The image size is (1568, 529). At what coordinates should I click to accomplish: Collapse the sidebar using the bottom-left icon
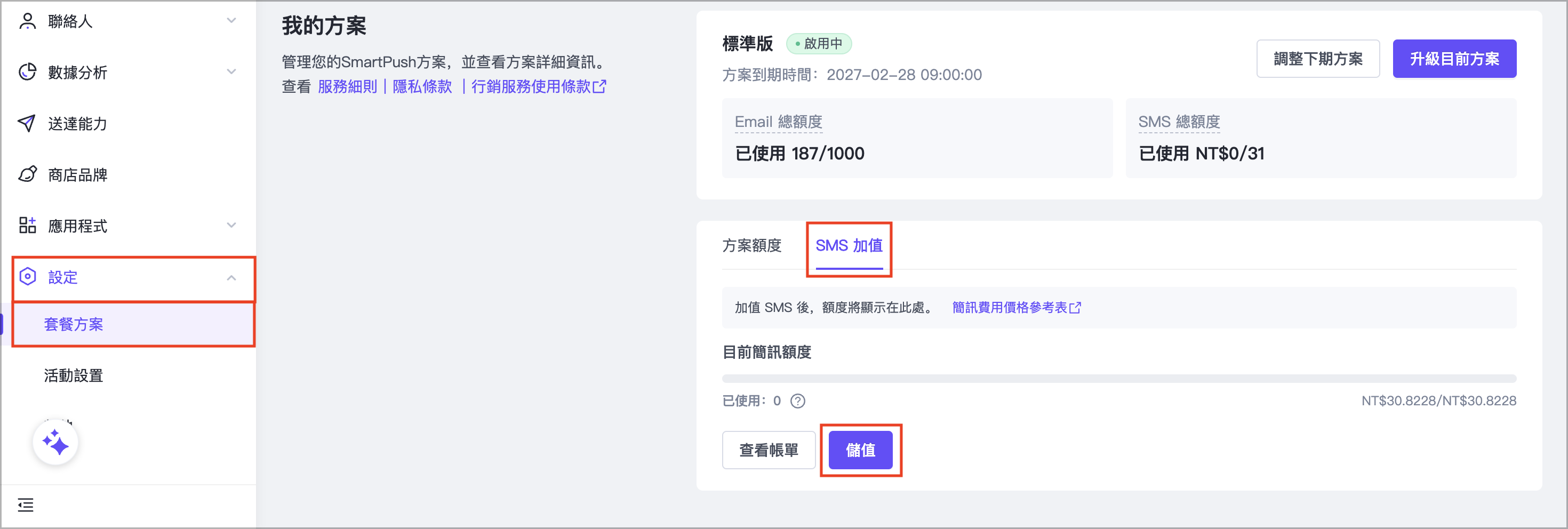25,505
